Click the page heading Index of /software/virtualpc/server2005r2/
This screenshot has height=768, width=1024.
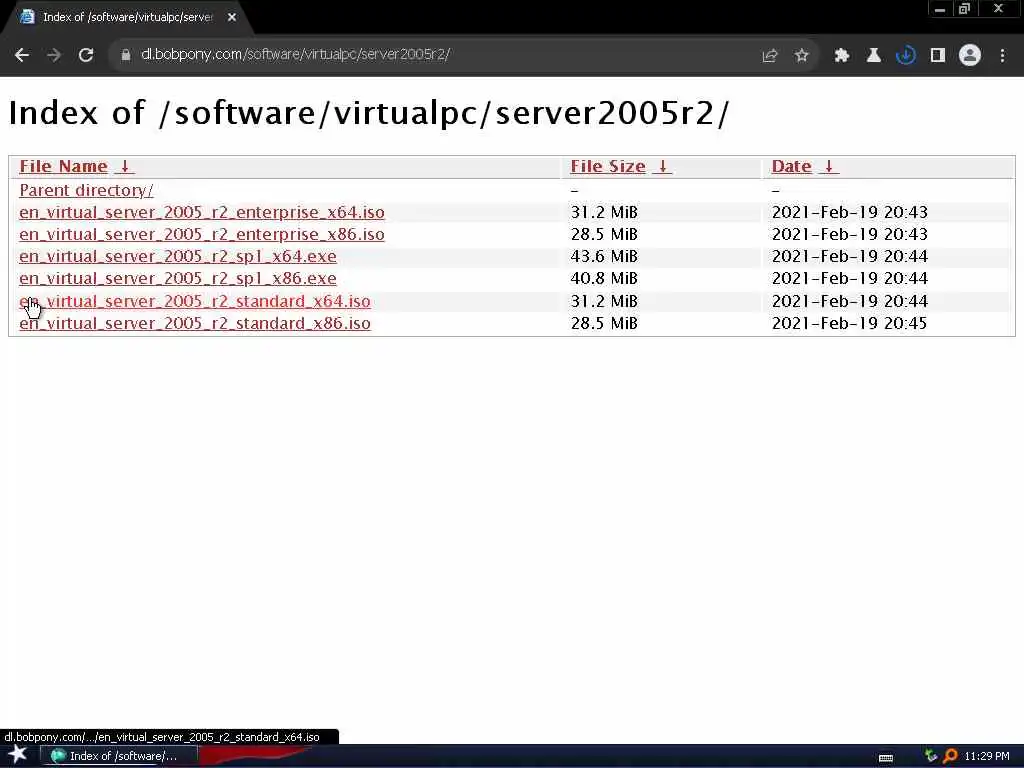(369, 113)
